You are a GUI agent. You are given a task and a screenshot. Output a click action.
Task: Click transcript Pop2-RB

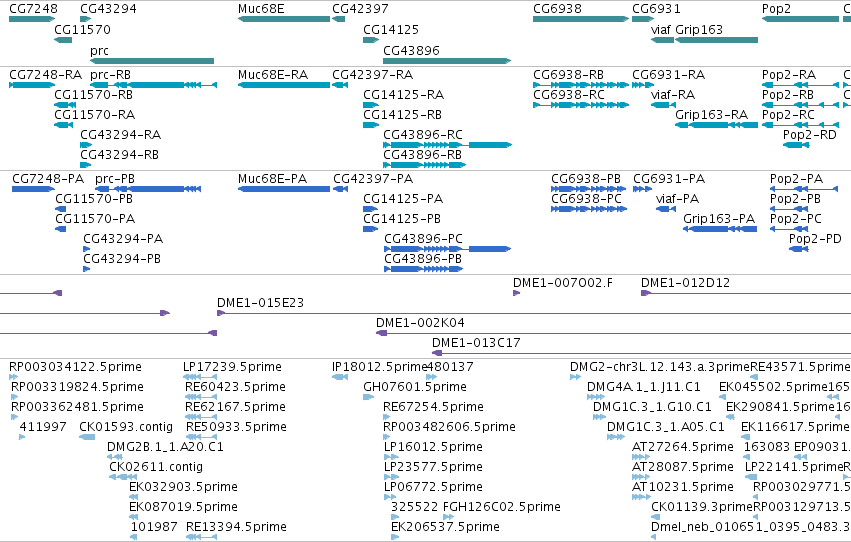click(801, 105)
